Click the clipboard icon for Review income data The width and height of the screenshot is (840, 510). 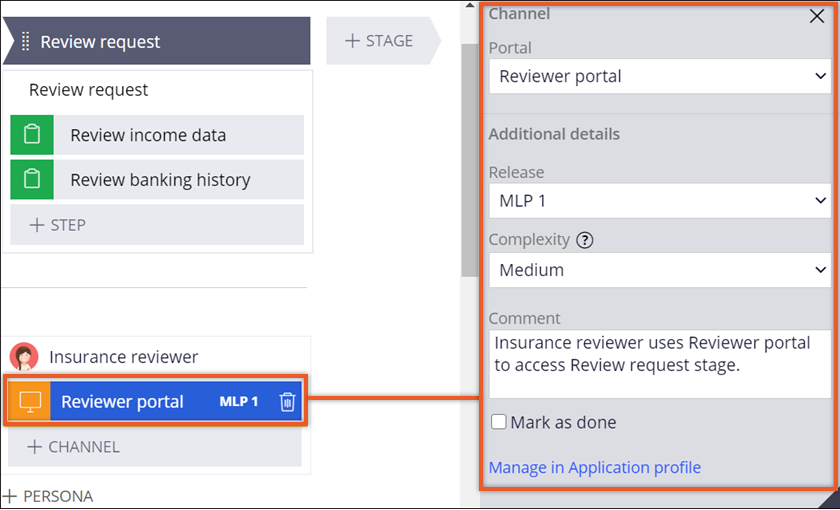point(32,135)
